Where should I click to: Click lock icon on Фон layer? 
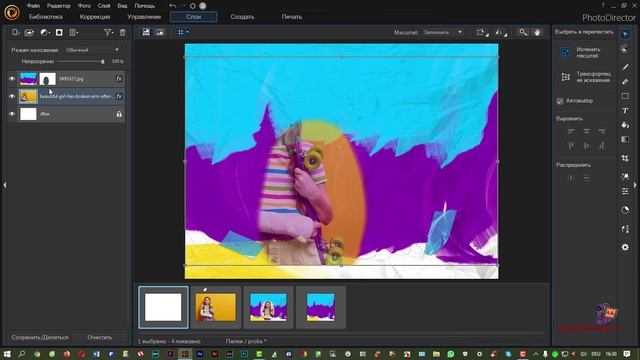(119, 114)
